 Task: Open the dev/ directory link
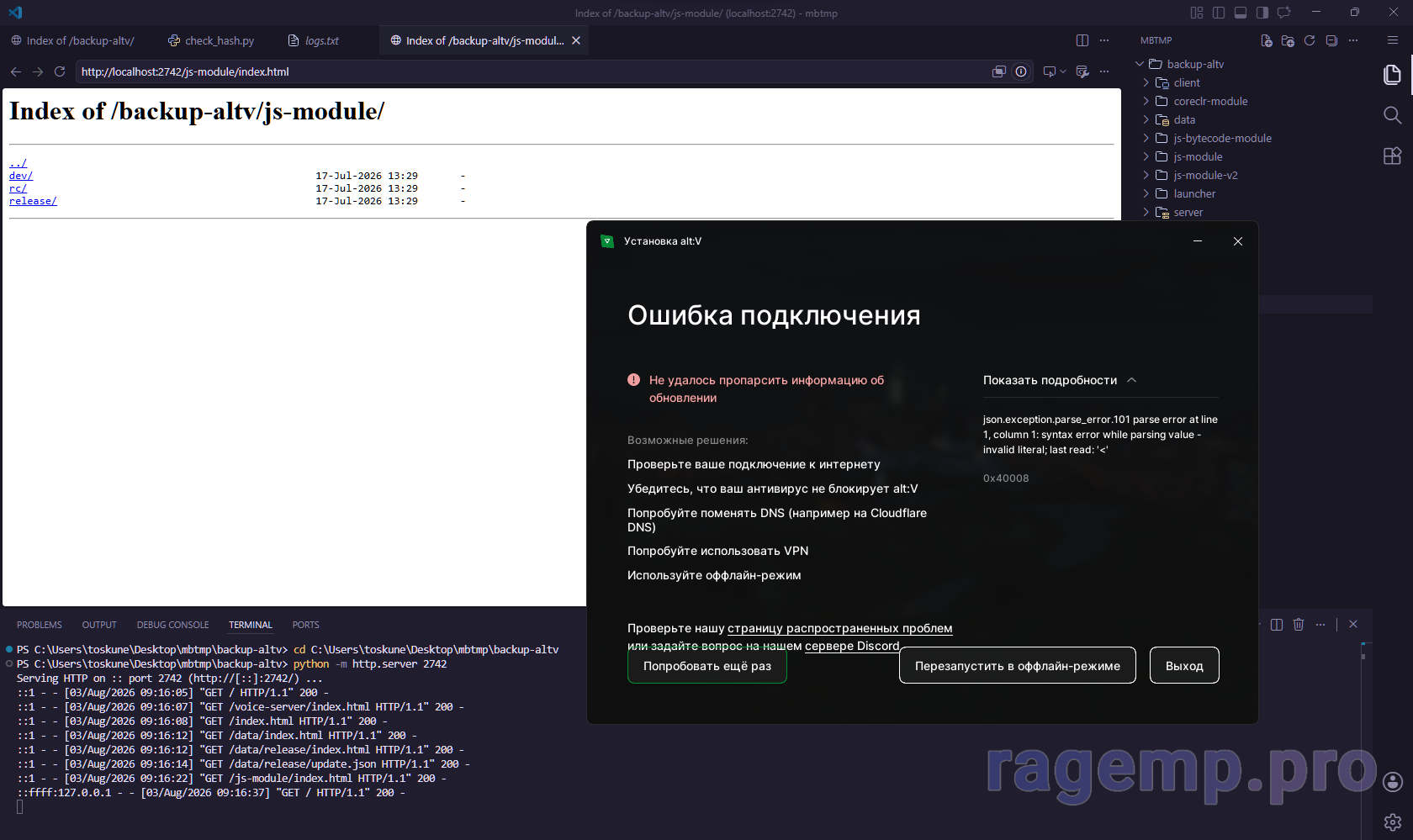[x=21, y=176]
